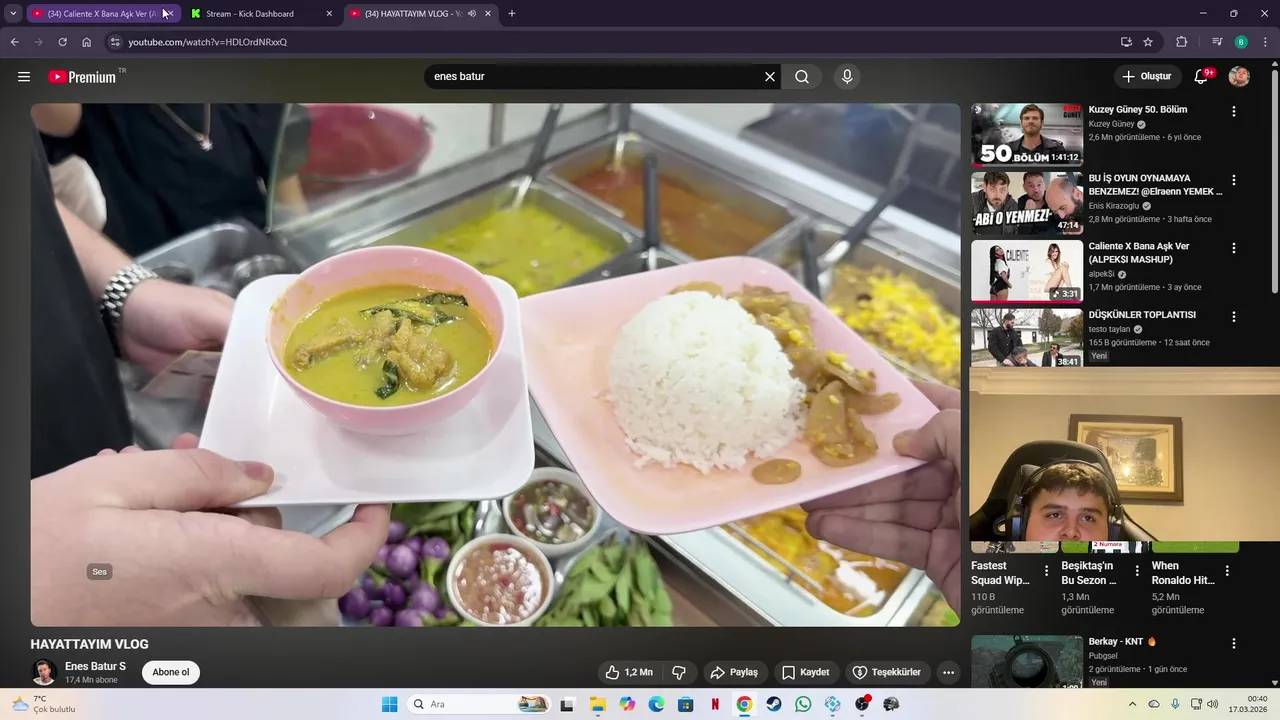Open Berkay - KNT video title
The width and height of the screenshot is (1280, 720).
pyautogui.click(x=1122, y=642)
